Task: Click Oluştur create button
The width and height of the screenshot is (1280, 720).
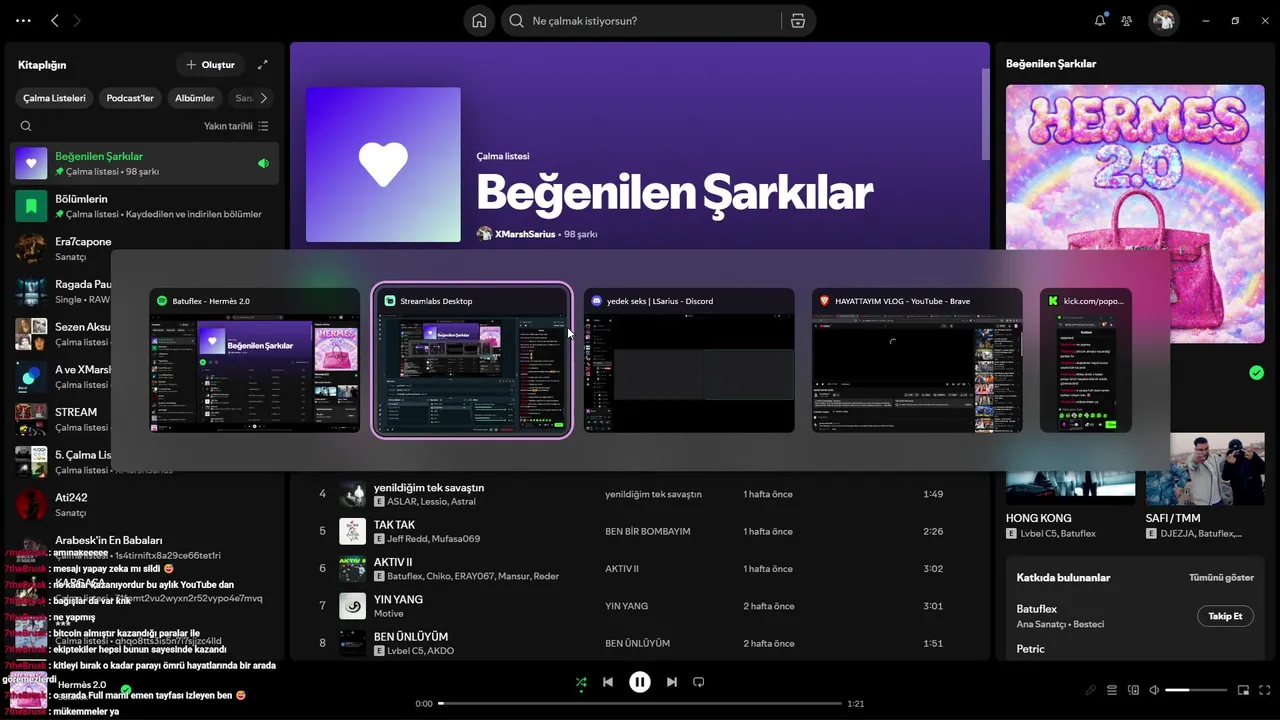Action: pos(210,65)
